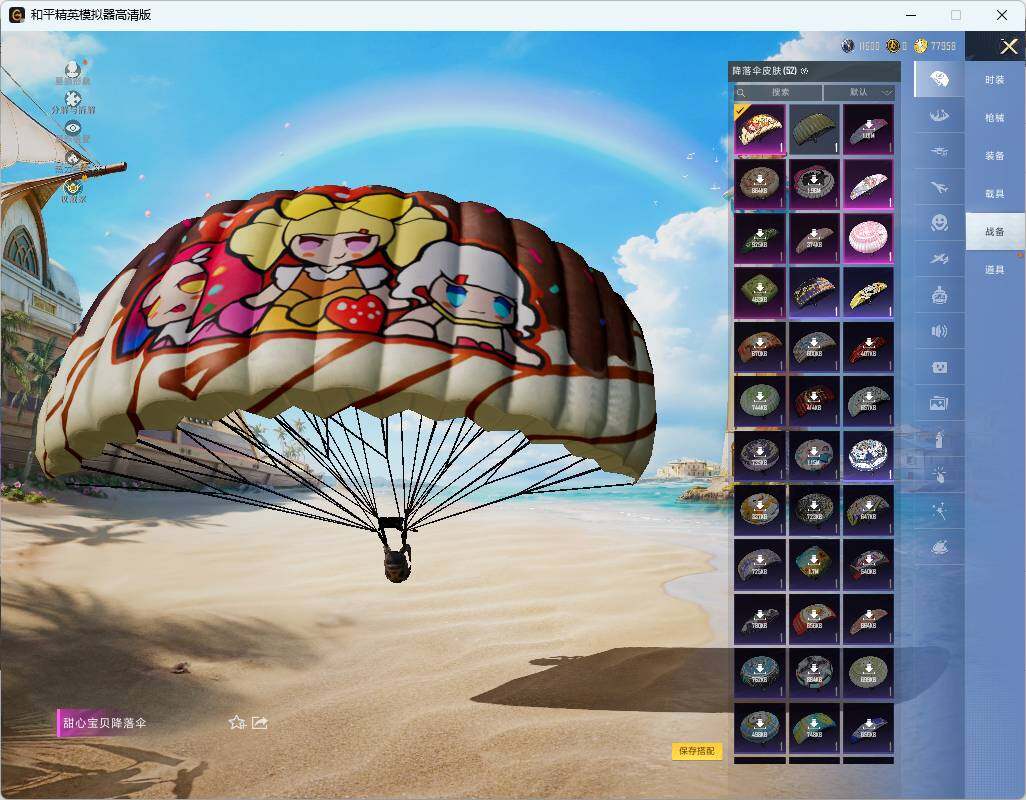The image size is (1026, 800).
Task: Select the crossed-out airplane category icon
Action: [939, 259]
